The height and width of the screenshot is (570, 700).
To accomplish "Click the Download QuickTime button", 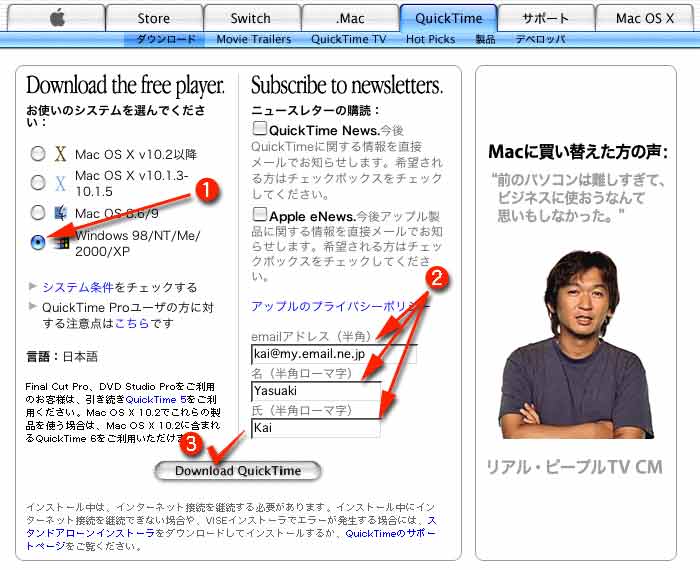I will tap(238, 471).
